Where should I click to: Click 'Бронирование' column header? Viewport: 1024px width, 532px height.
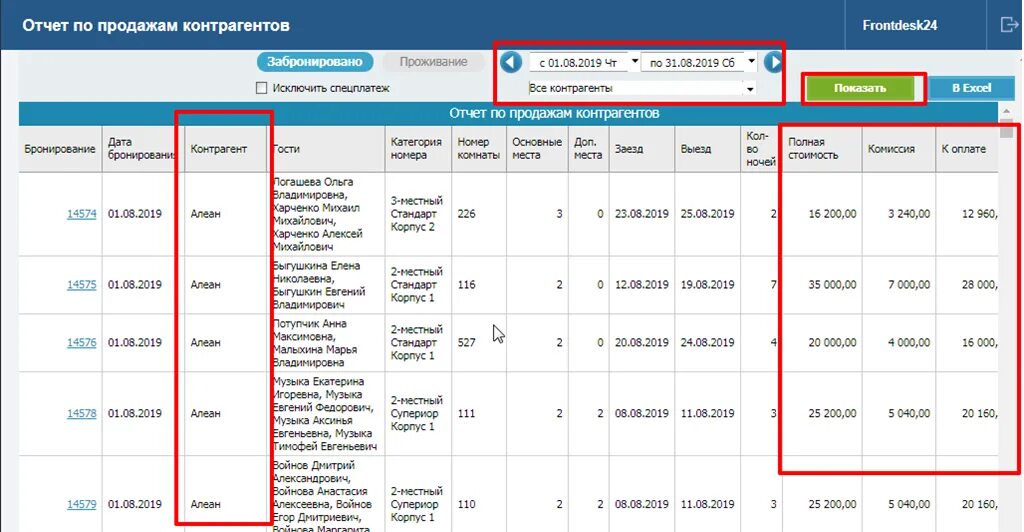pyautogui.click(x=60, y=149)
